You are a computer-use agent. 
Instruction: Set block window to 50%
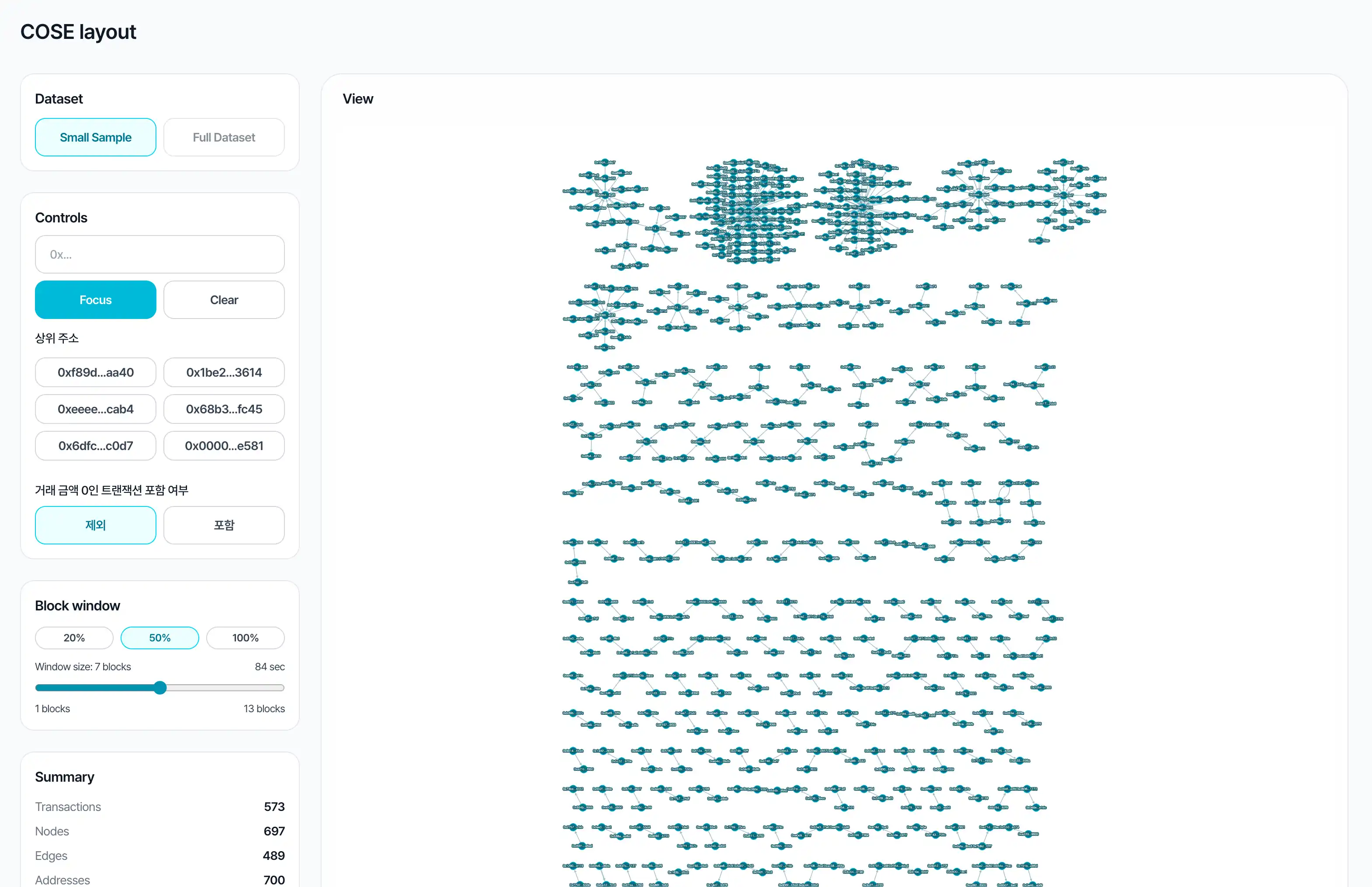pyautogui.click(x=159, y=638)
